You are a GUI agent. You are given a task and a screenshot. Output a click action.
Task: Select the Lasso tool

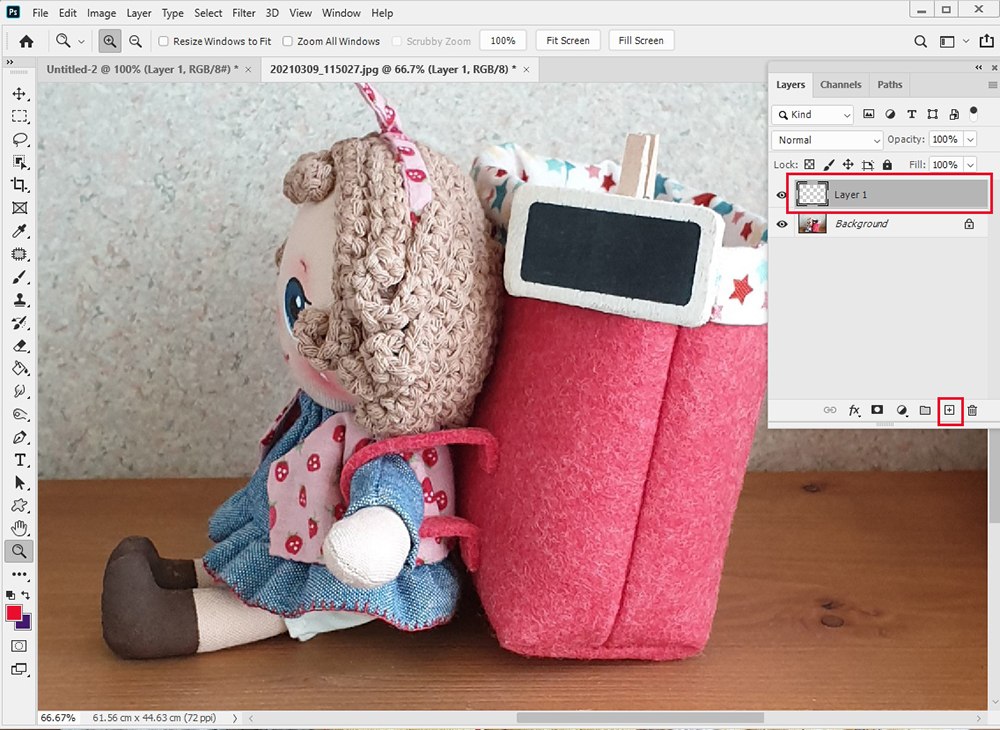click(19, 139)
